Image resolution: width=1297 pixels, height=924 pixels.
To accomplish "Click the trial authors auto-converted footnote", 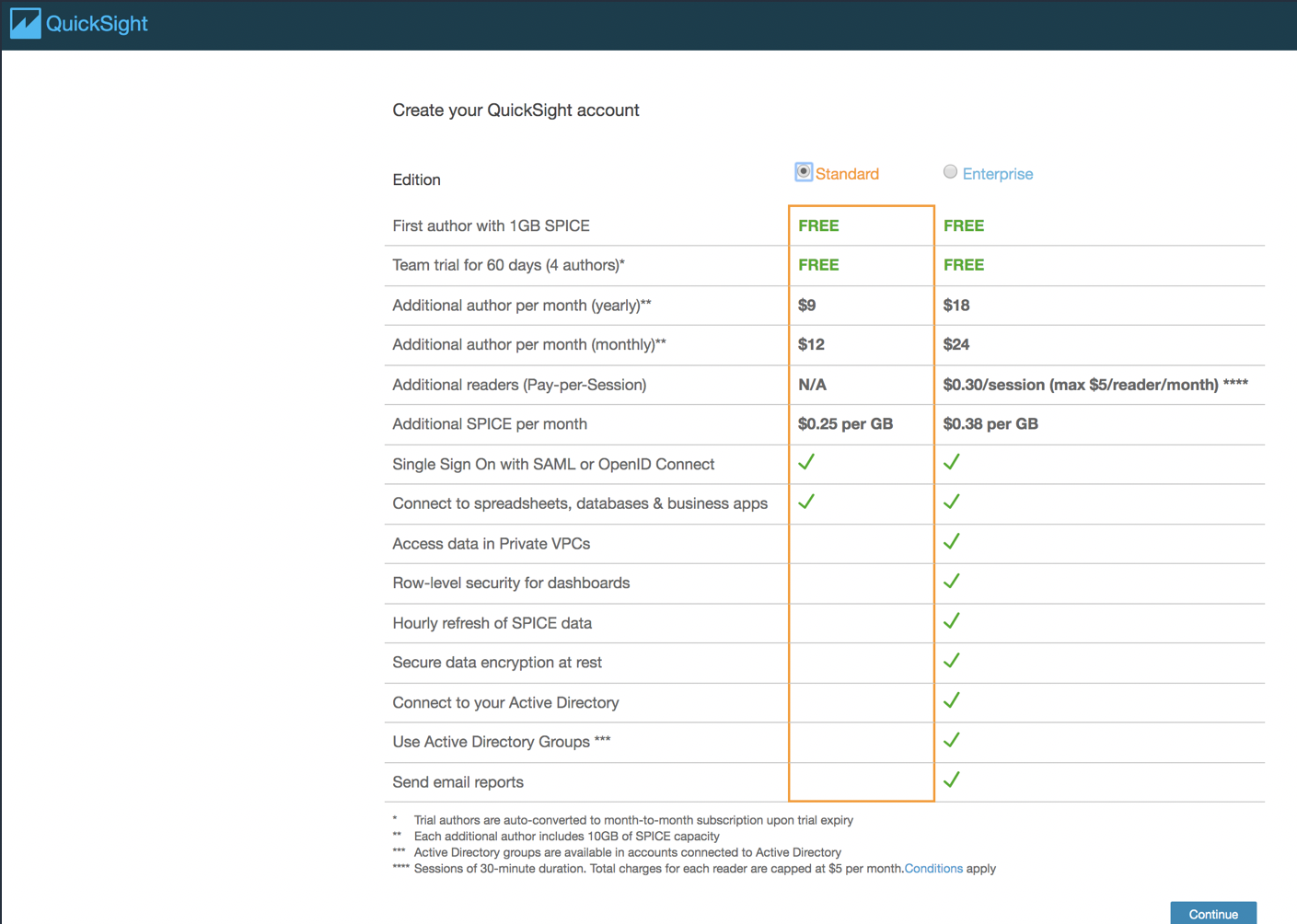I will (x=633, y=820).
